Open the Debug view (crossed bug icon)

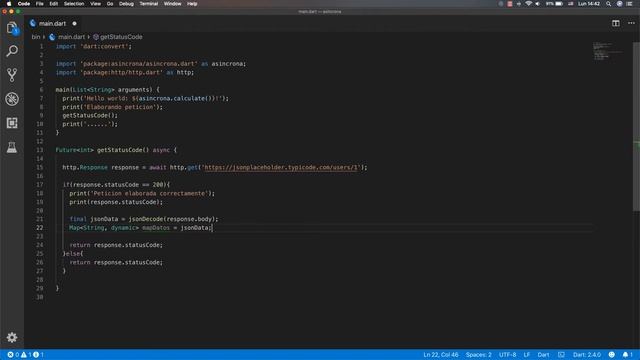point(12,99)
